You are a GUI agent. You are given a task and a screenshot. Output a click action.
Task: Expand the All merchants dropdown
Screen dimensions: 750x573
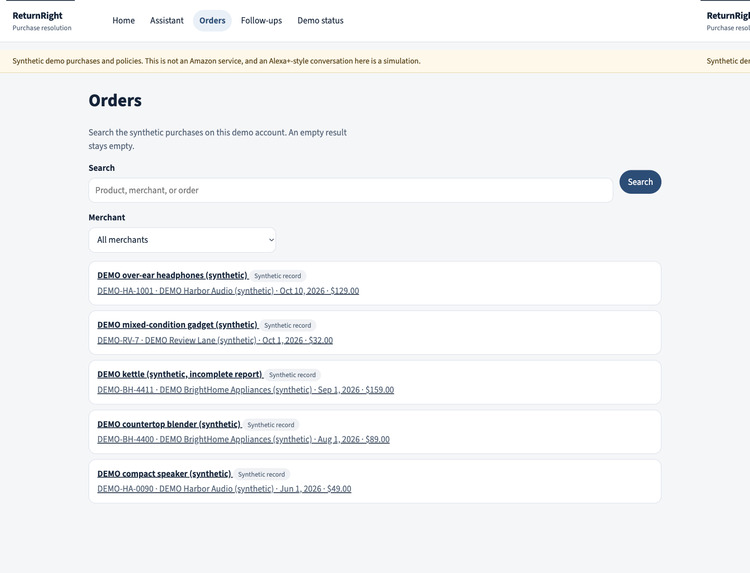[182, 240]
